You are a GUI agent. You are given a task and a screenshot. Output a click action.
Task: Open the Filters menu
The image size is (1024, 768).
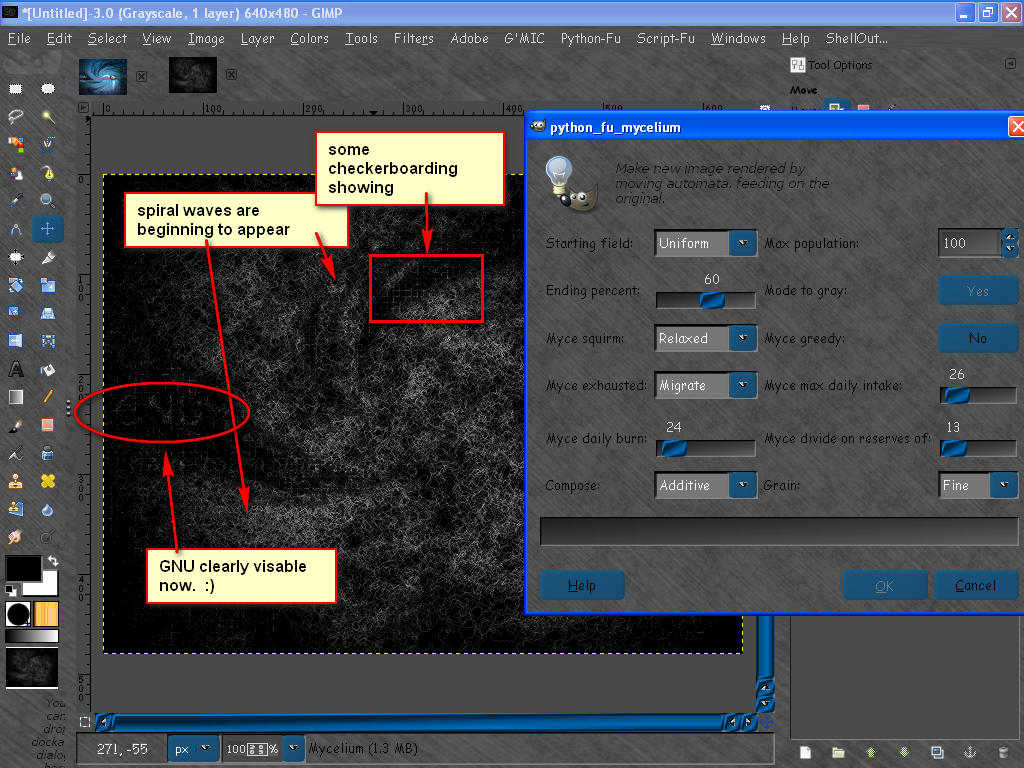[413, 39]
